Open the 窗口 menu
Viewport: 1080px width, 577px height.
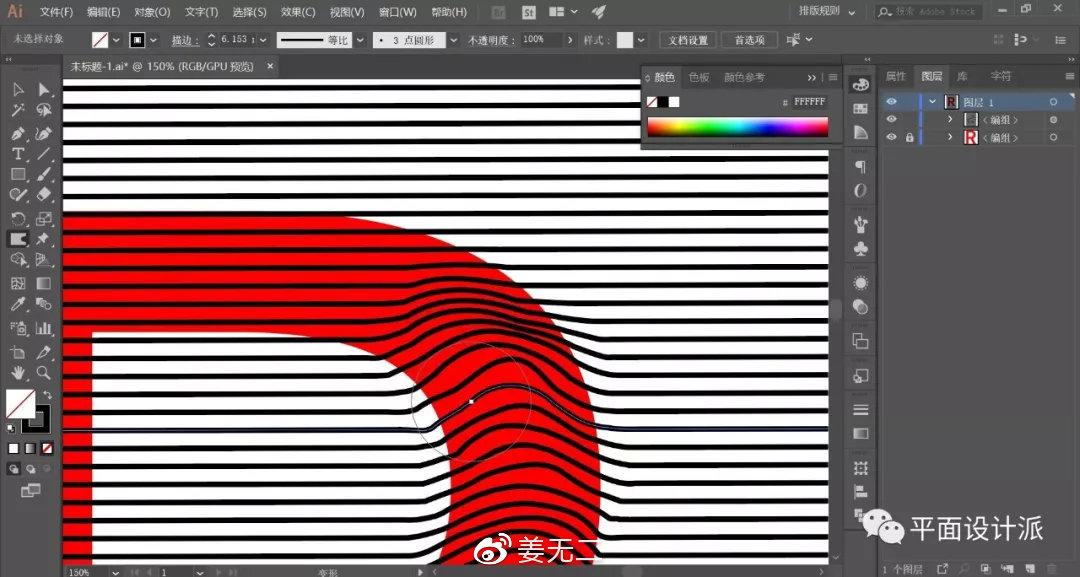click(x=397, y=12)
